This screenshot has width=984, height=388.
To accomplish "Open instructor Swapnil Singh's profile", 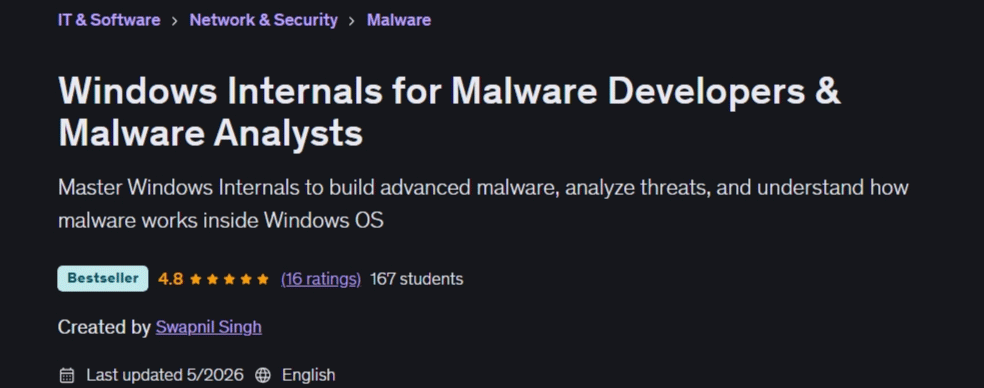I will [208, 327].
